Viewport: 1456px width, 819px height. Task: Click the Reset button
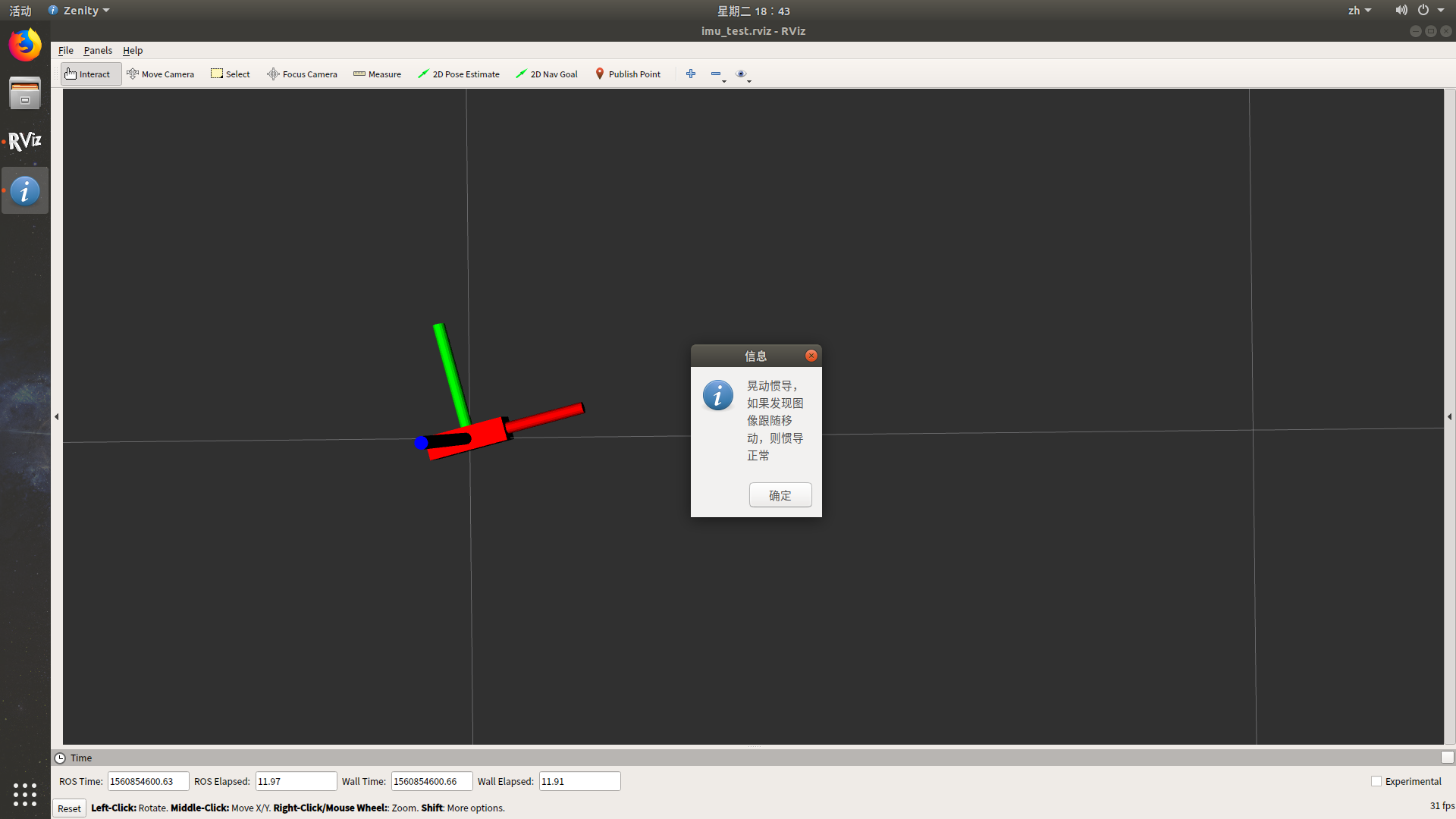[69, 808]
